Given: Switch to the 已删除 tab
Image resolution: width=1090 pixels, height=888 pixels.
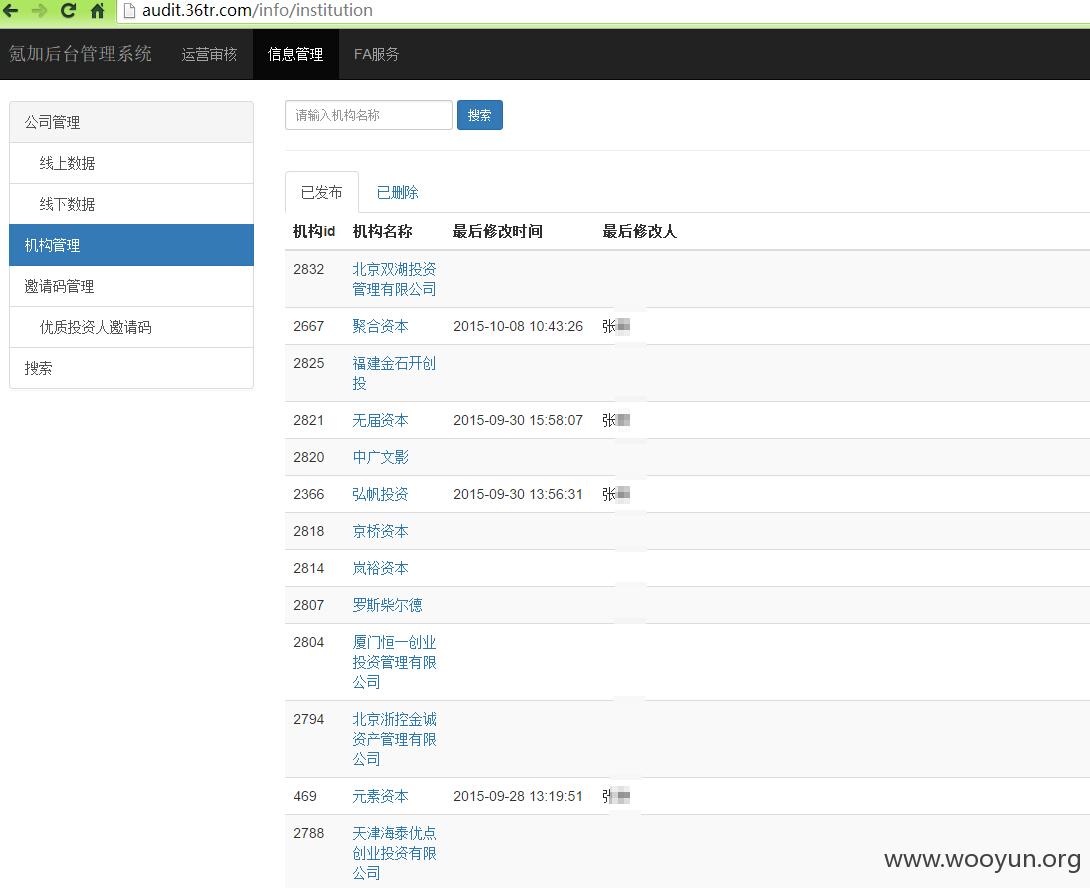Looking at the screenshot, I should (x=398, y=193).
